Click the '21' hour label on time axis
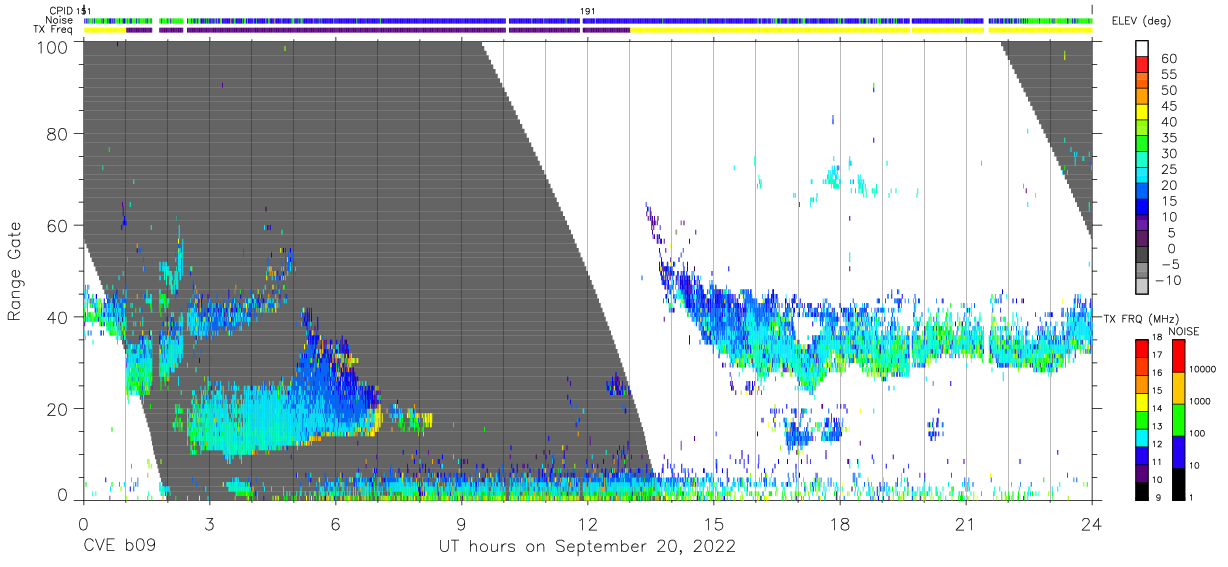 (966, 524)
